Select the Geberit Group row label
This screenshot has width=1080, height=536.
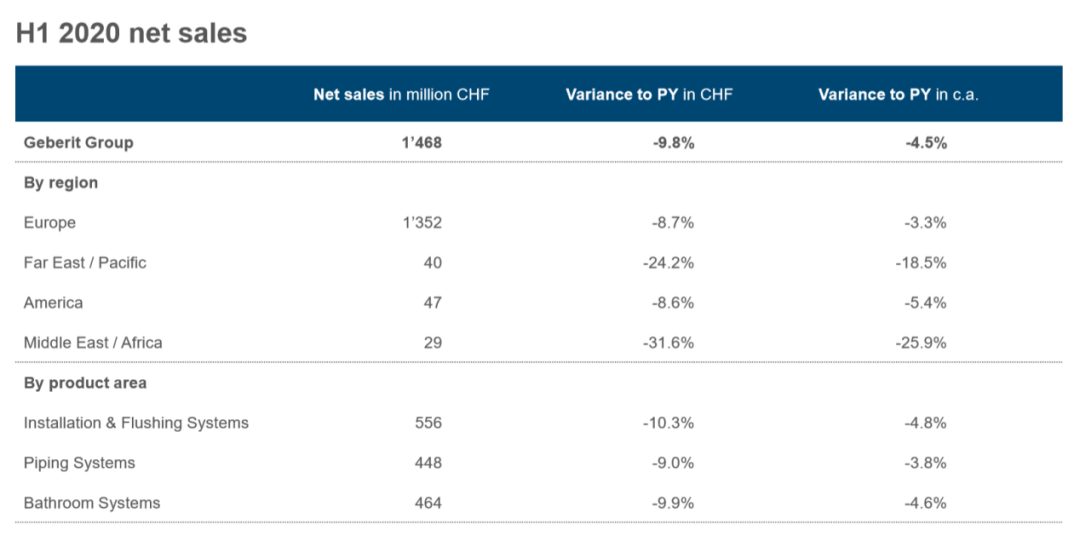[x=78, y=142]
